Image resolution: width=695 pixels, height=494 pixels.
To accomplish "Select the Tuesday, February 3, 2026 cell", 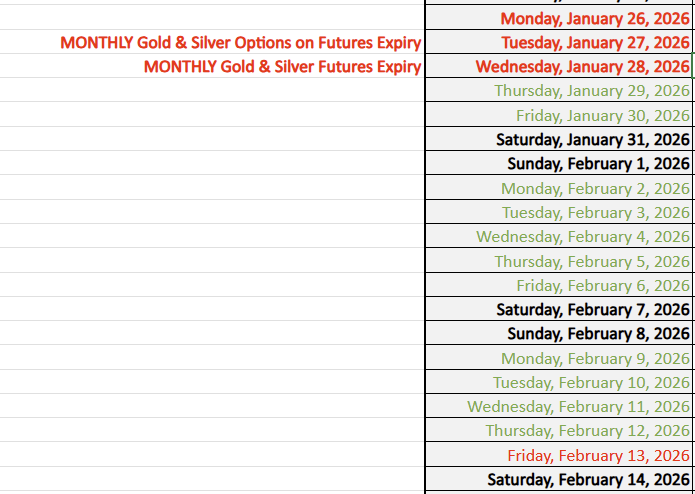I will (x=595, y=212).
